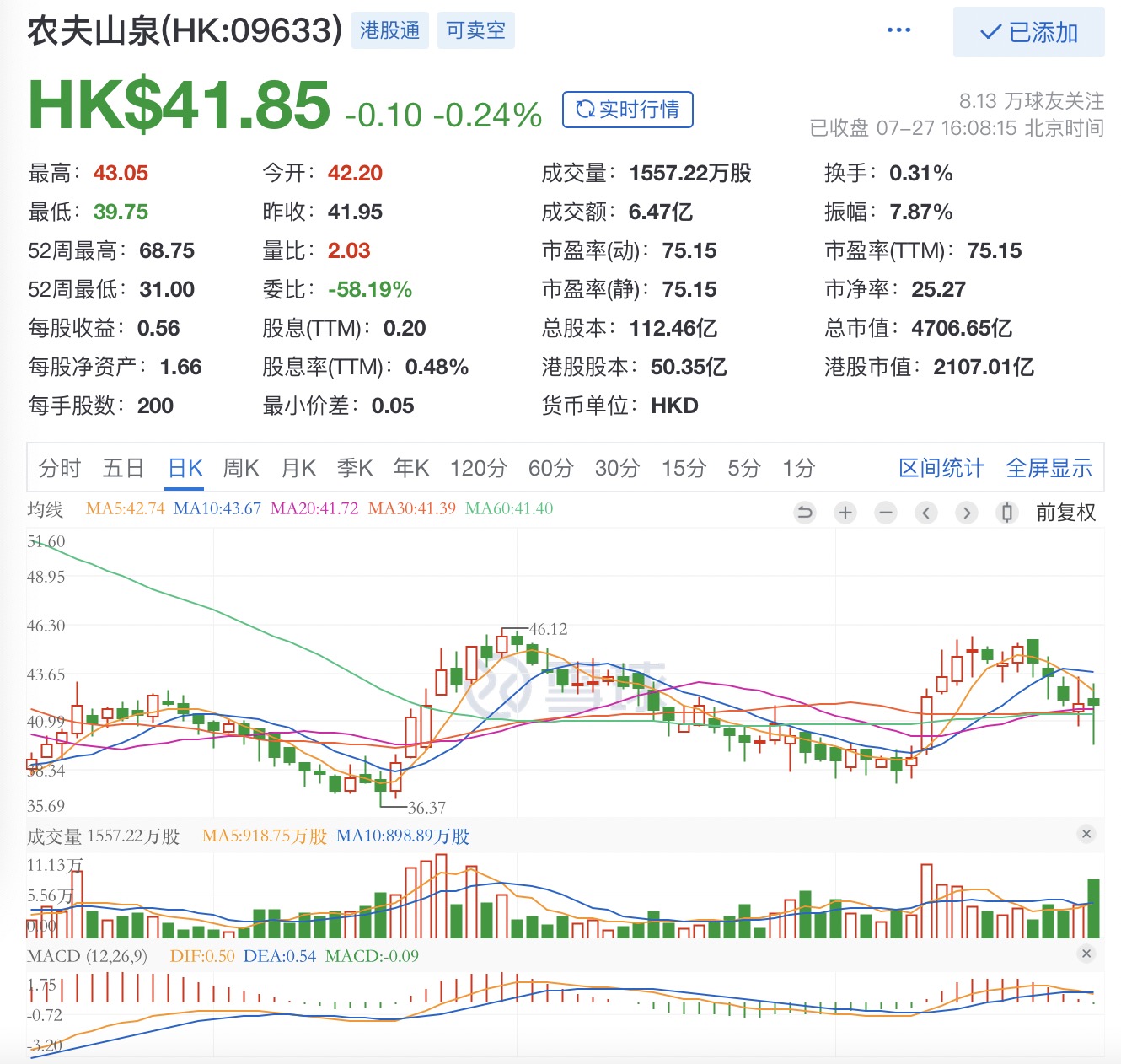This screenshot has height=1064, width=1121.
Task: Click the DIF:0.50 MACD value
Action: click(202, 956)
